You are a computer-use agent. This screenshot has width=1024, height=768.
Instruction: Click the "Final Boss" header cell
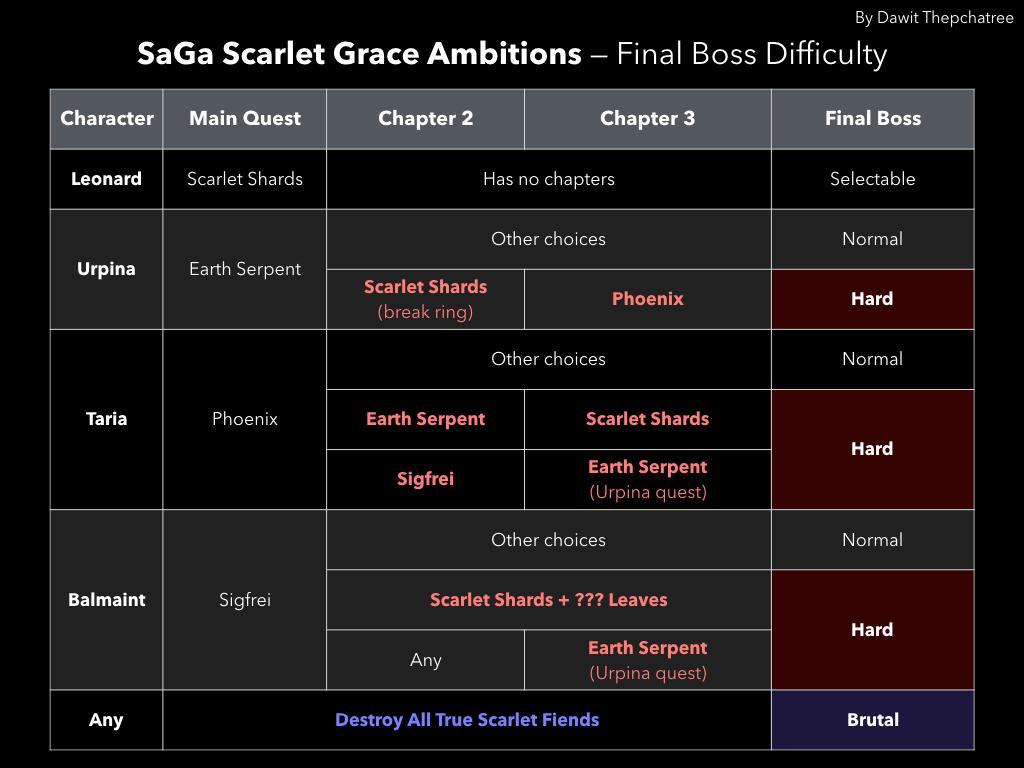pos(872,119)
